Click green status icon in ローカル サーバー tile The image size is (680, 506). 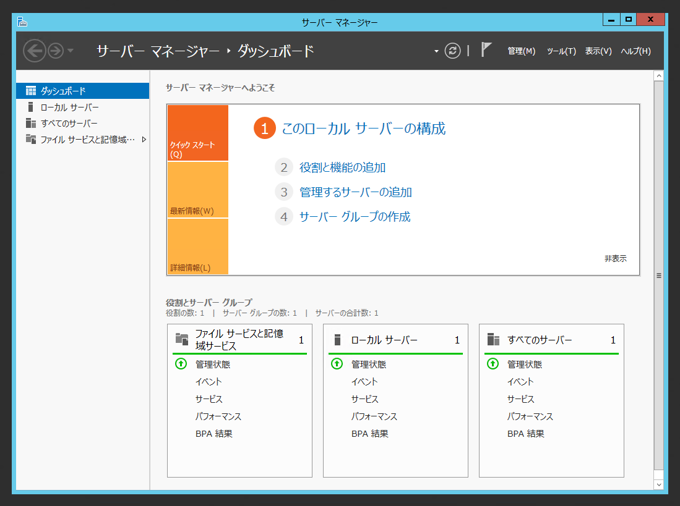[x=337, y=364]
